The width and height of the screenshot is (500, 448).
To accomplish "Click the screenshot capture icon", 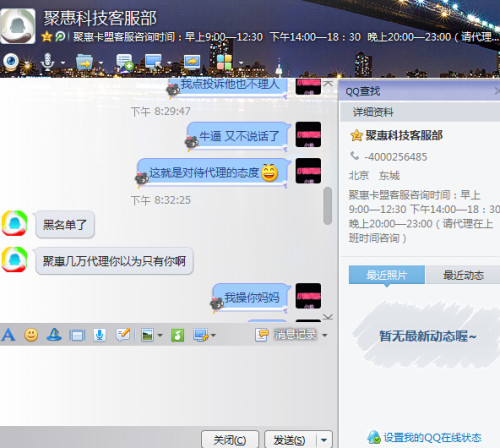I will click(201, 335).
